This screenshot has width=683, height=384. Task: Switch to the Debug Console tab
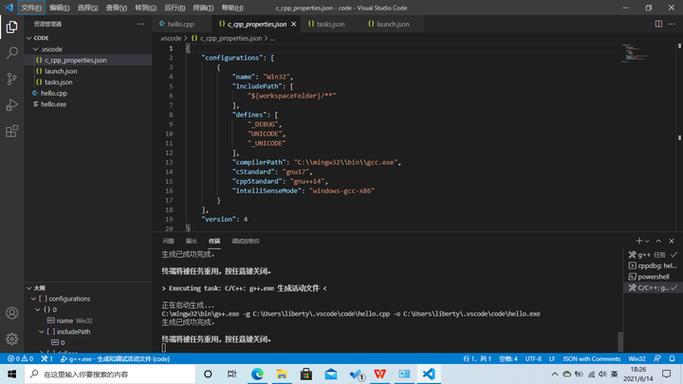click(x=246, y=241)
